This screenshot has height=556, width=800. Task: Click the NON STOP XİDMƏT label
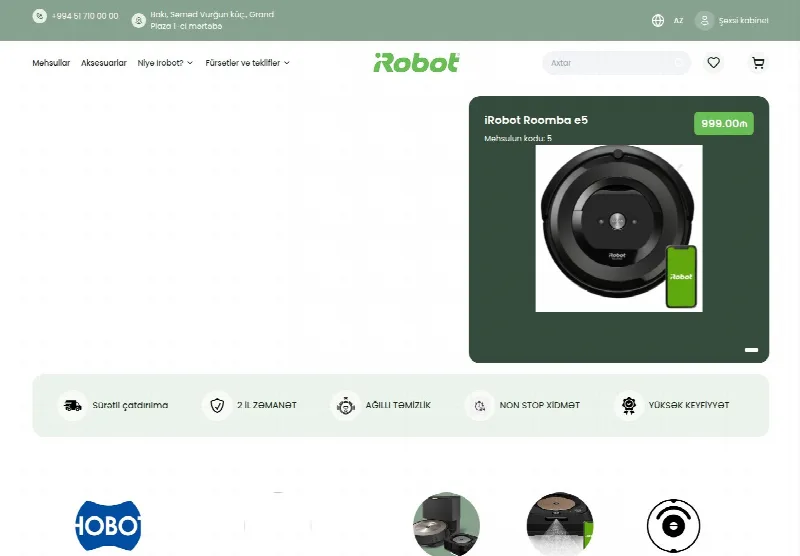point(539,406)
